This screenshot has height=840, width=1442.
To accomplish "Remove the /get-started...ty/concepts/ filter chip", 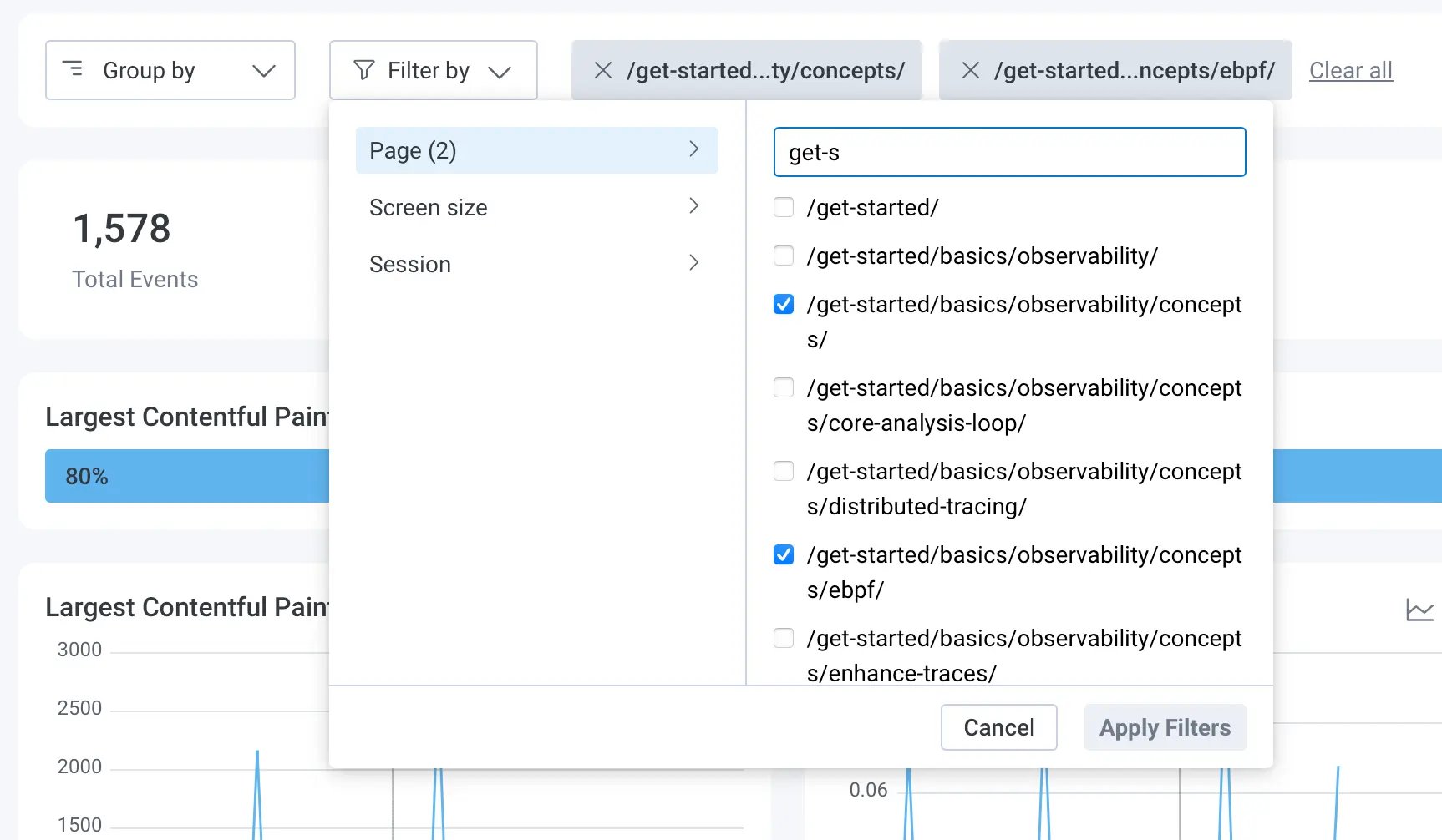I will click(x=602, y=70).
